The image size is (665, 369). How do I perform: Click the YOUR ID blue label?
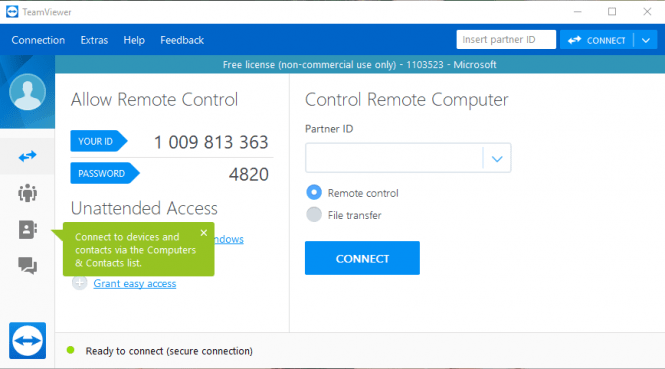click(x=98, y=141)
